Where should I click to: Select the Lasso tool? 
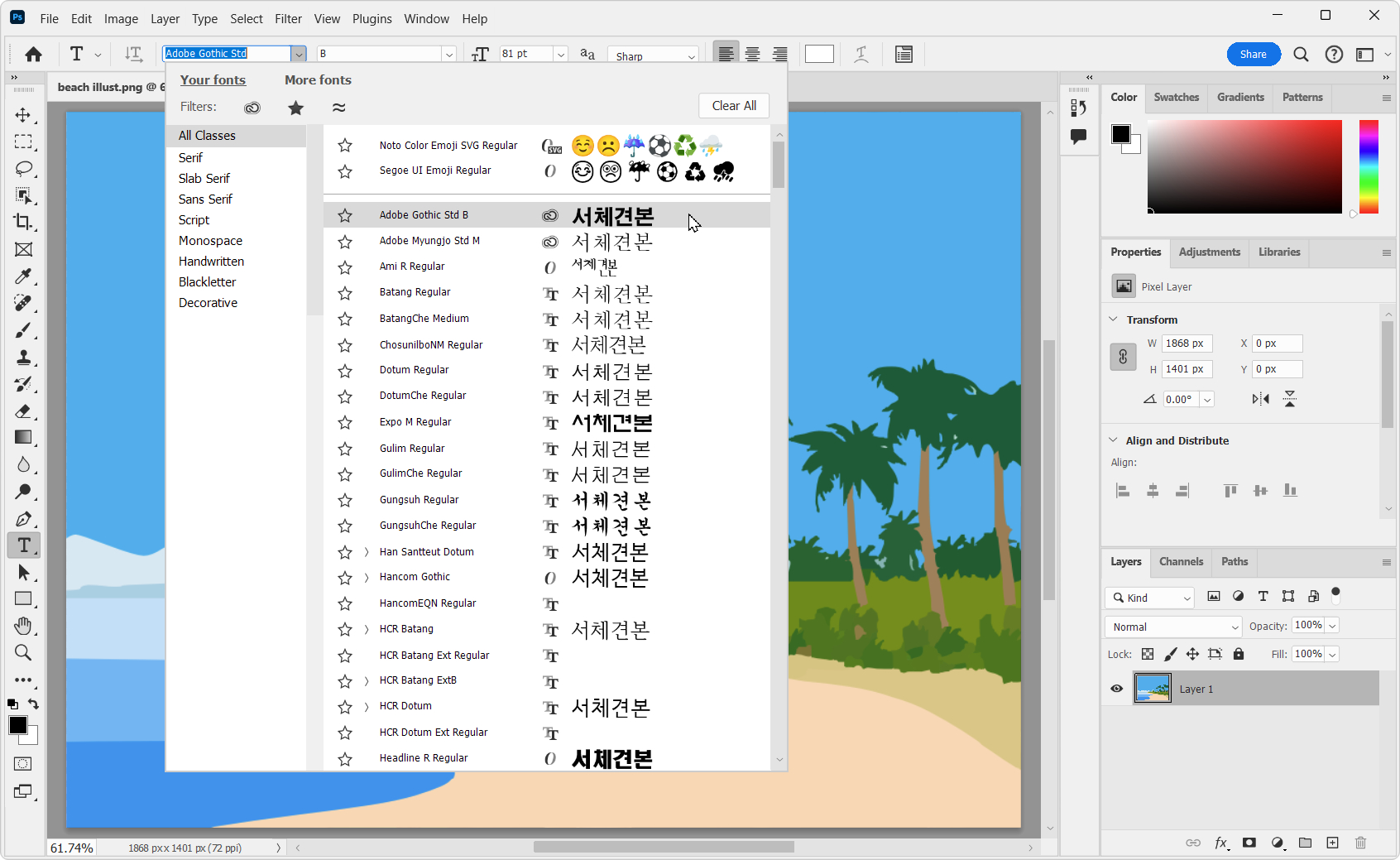coord(23,168)
